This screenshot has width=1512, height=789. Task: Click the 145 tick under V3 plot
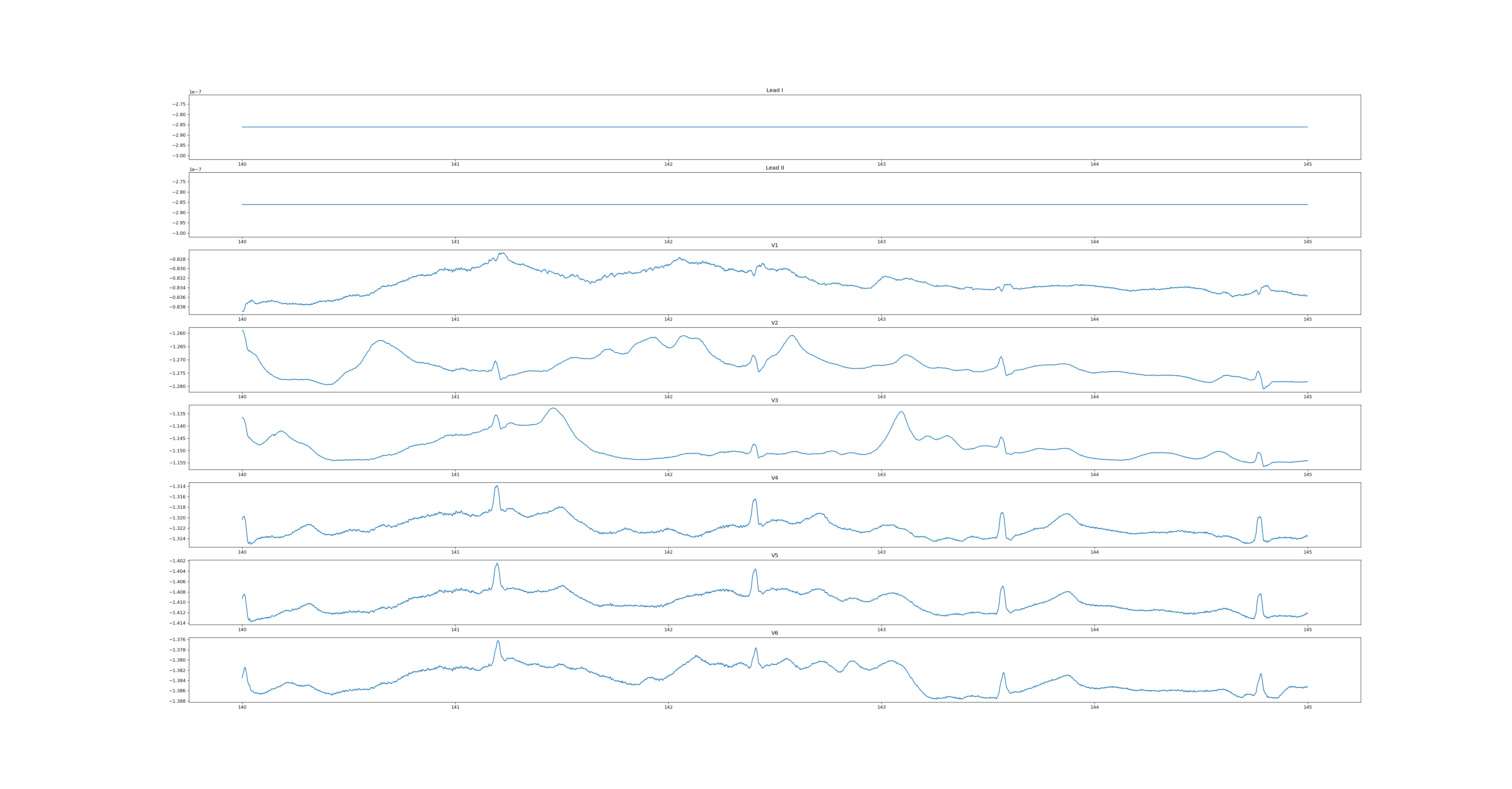[1307, 474]
